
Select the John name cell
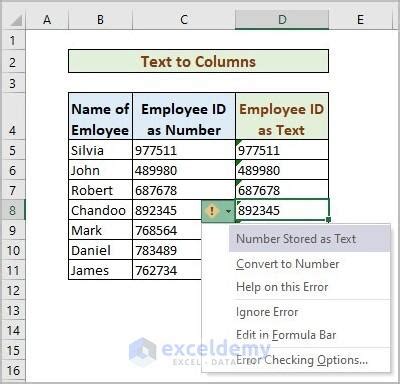[100, 170]
